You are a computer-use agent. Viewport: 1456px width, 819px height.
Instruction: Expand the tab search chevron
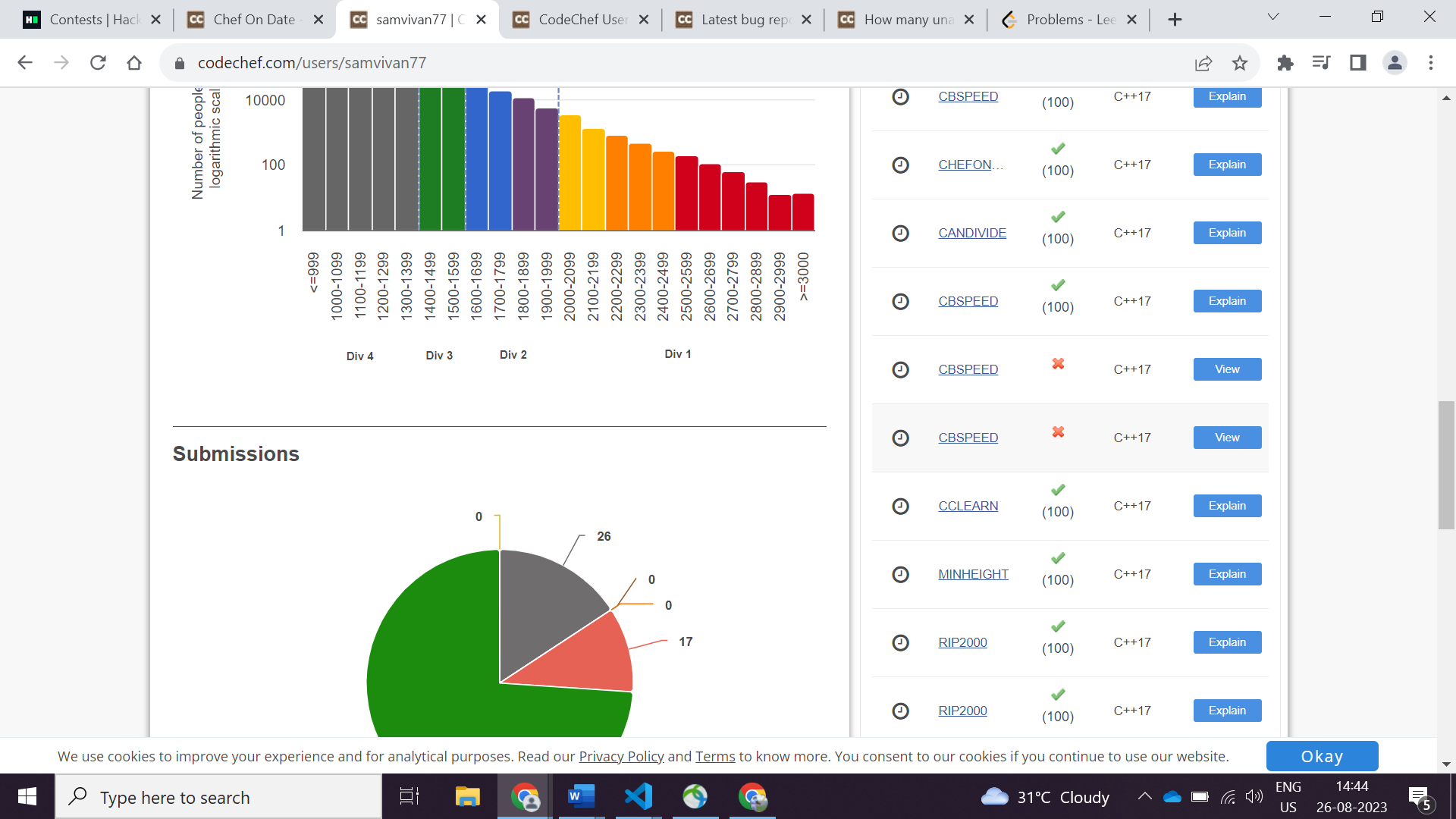click(1273, 17)
